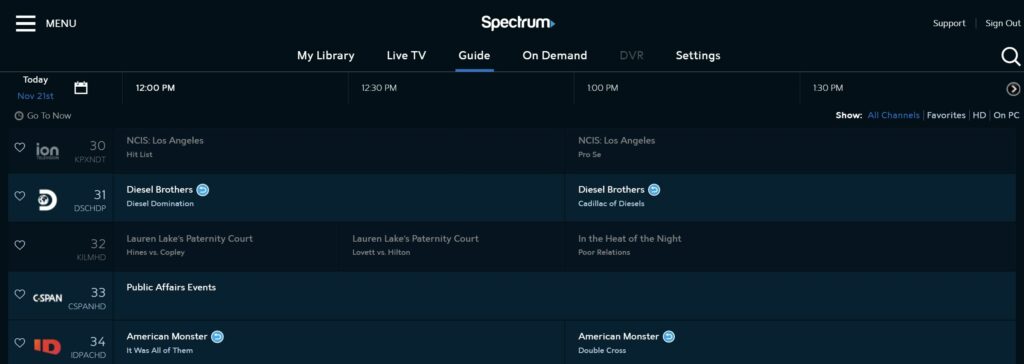Open the DVR tab
The width and height of the screenshot is (1024, 364).
click(632, 56)
